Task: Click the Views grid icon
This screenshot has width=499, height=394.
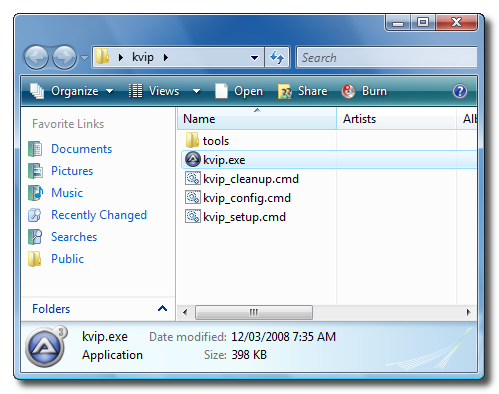Action: point(135,91)
